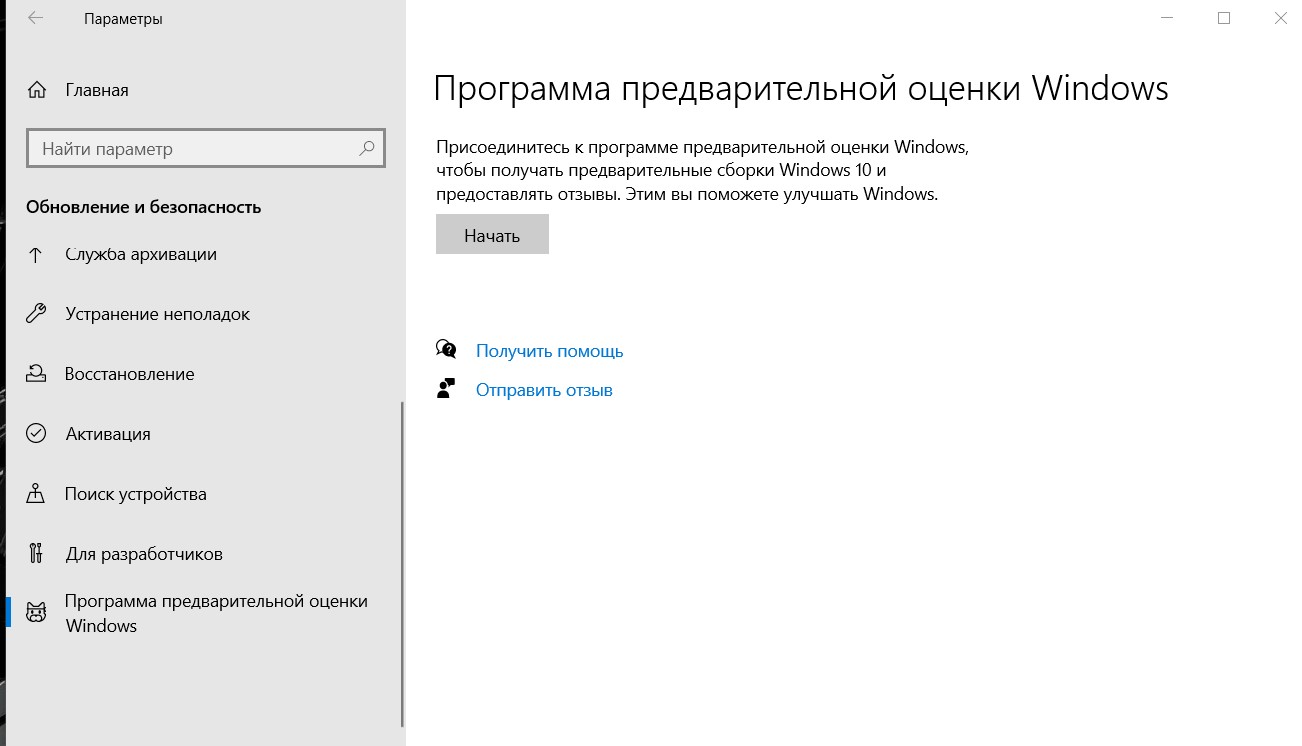The width and height of the screenshot is (1302, 746).
Task: Click the Обновление и безопасность heading
Action: point(143,207)
